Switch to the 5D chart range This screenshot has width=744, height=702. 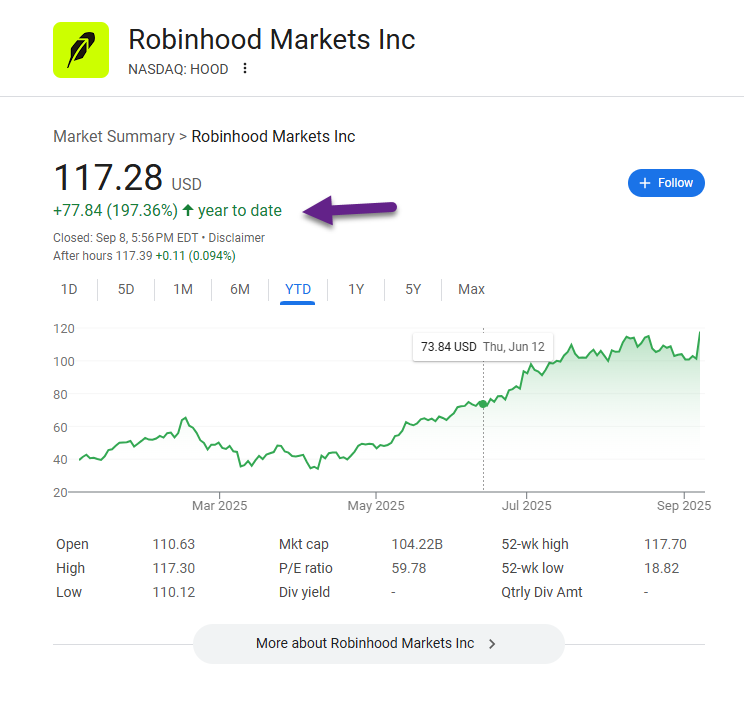126,289
